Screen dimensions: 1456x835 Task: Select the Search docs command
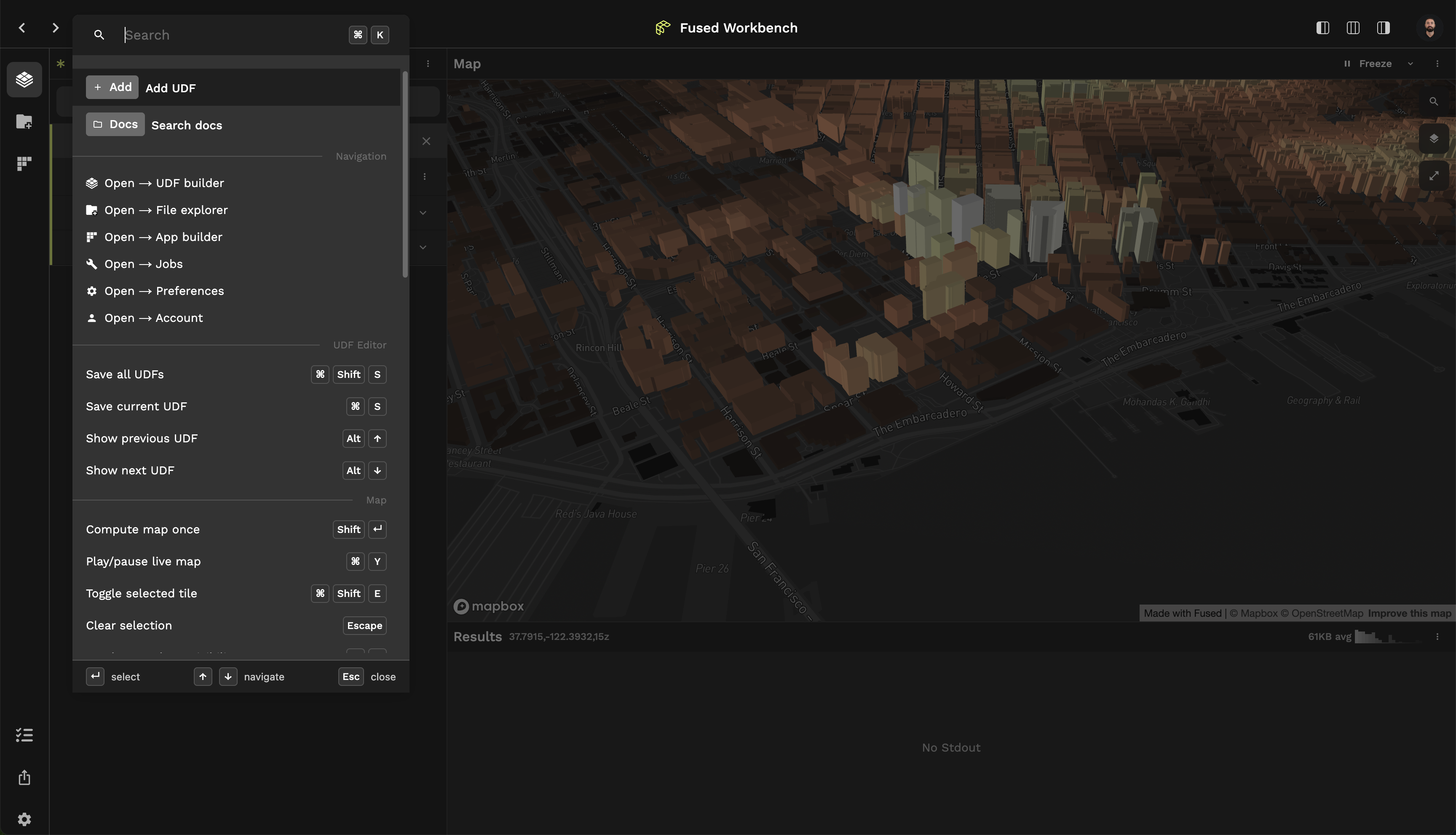pyautogui.click(x=237, y=124)
